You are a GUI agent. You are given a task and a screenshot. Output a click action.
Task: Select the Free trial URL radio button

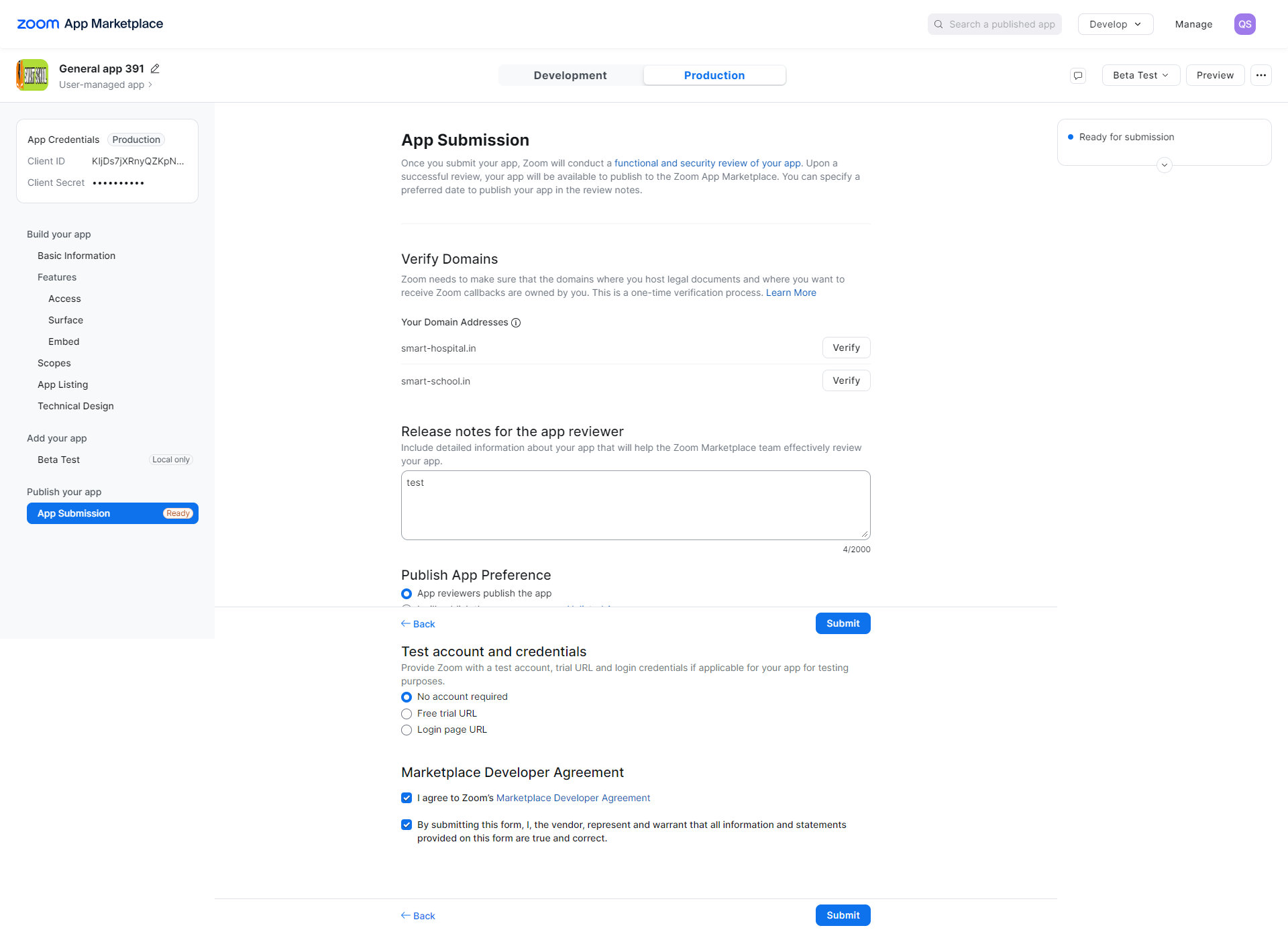click(407, 714)
